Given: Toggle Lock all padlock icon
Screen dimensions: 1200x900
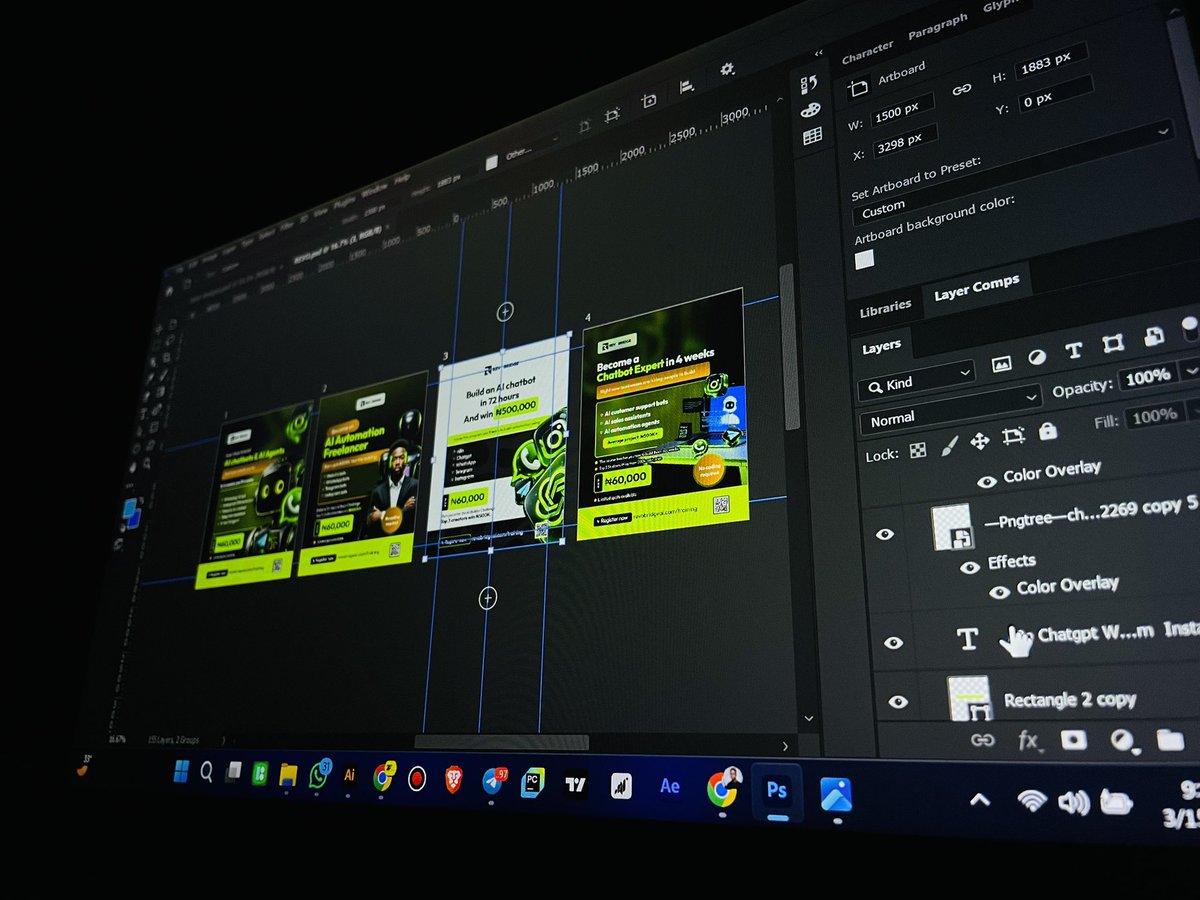Looking at the screenshot, I should pyautogui.click(x=1047, y=431).
